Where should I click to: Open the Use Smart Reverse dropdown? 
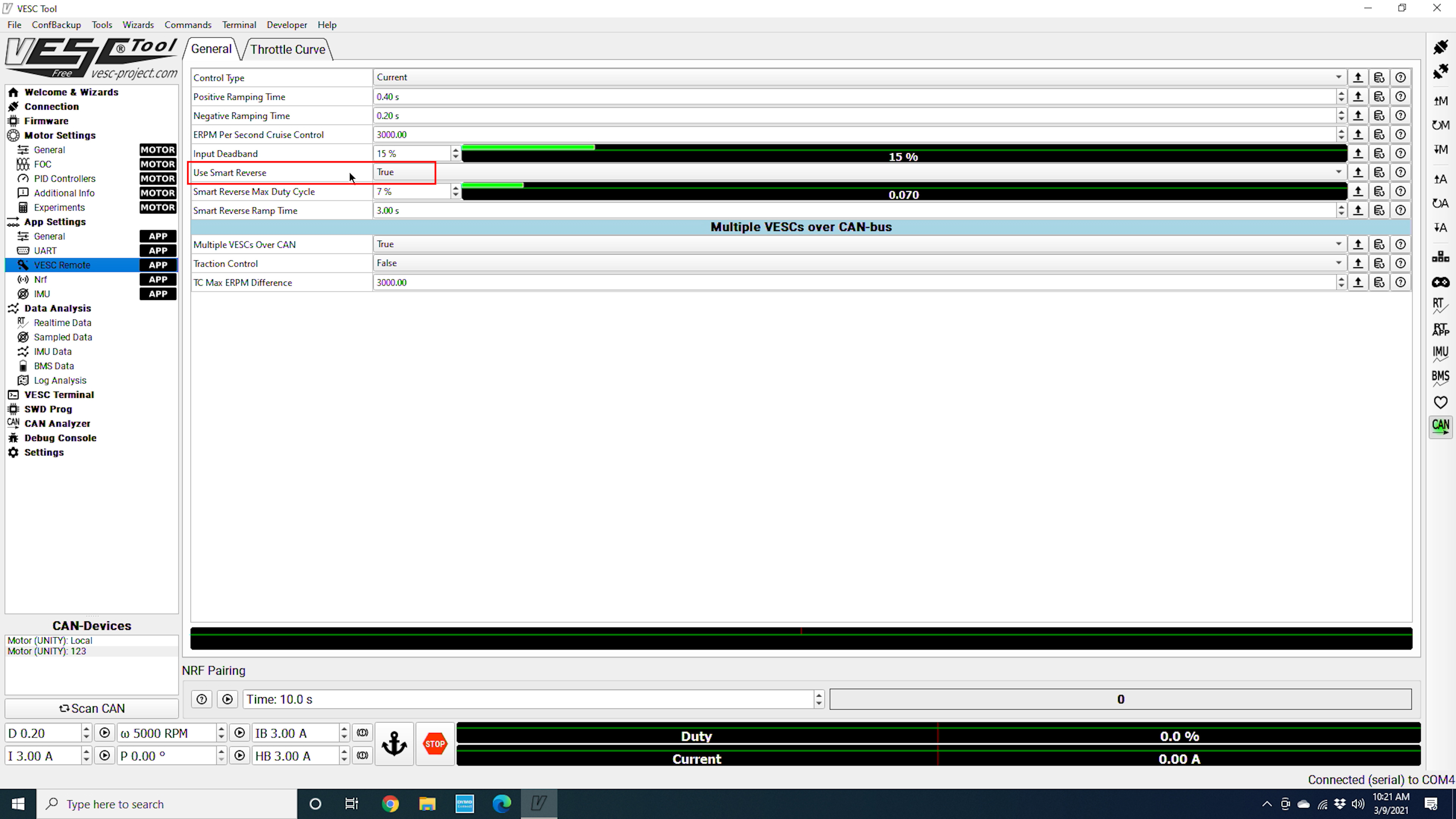coord(860,173)
